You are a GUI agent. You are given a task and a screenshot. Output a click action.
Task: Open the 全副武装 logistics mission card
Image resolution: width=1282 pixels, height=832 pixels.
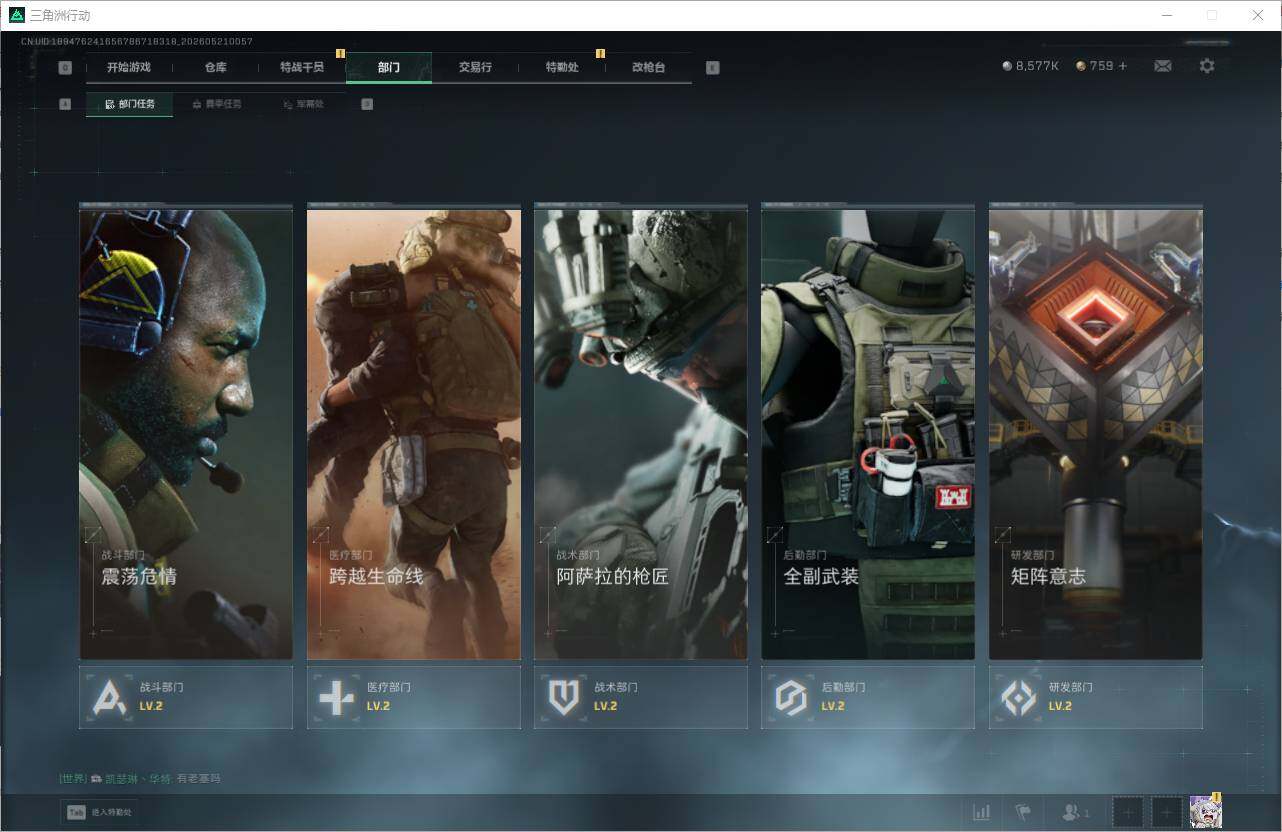click(x=868, y=433)
